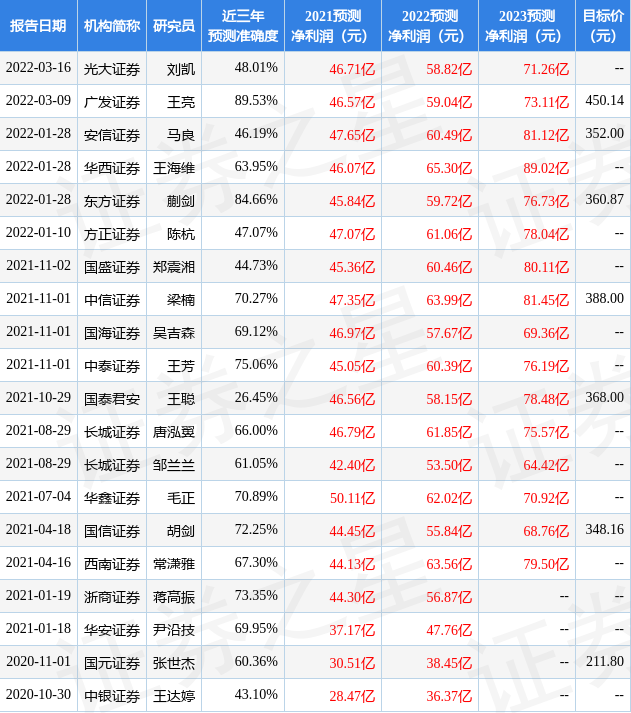Click the 机构简称 column header
631x713 pixels.
coord(112,26)
